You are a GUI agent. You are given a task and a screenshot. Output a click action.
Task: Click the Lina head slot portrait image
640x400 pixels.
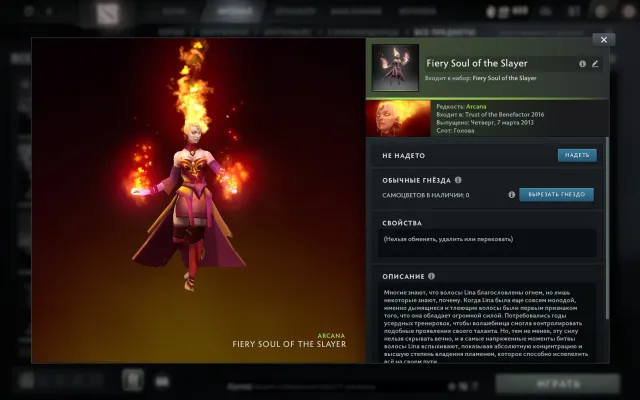398,118
